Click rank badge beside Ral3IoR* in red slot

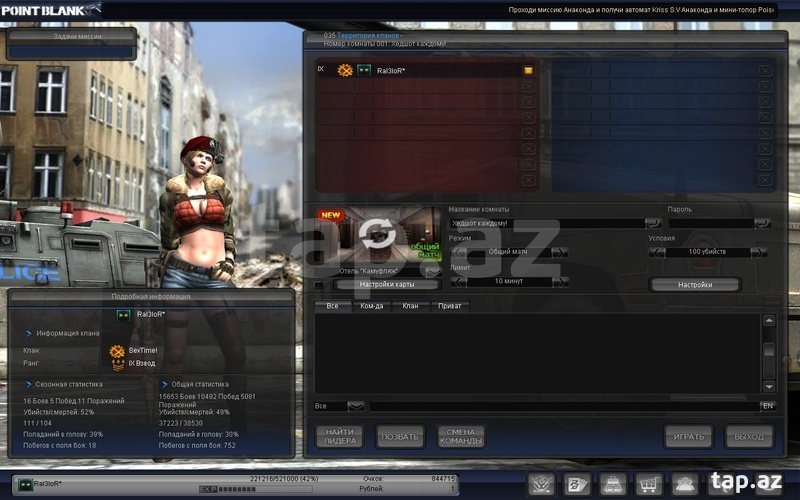(x=364, y=70)
